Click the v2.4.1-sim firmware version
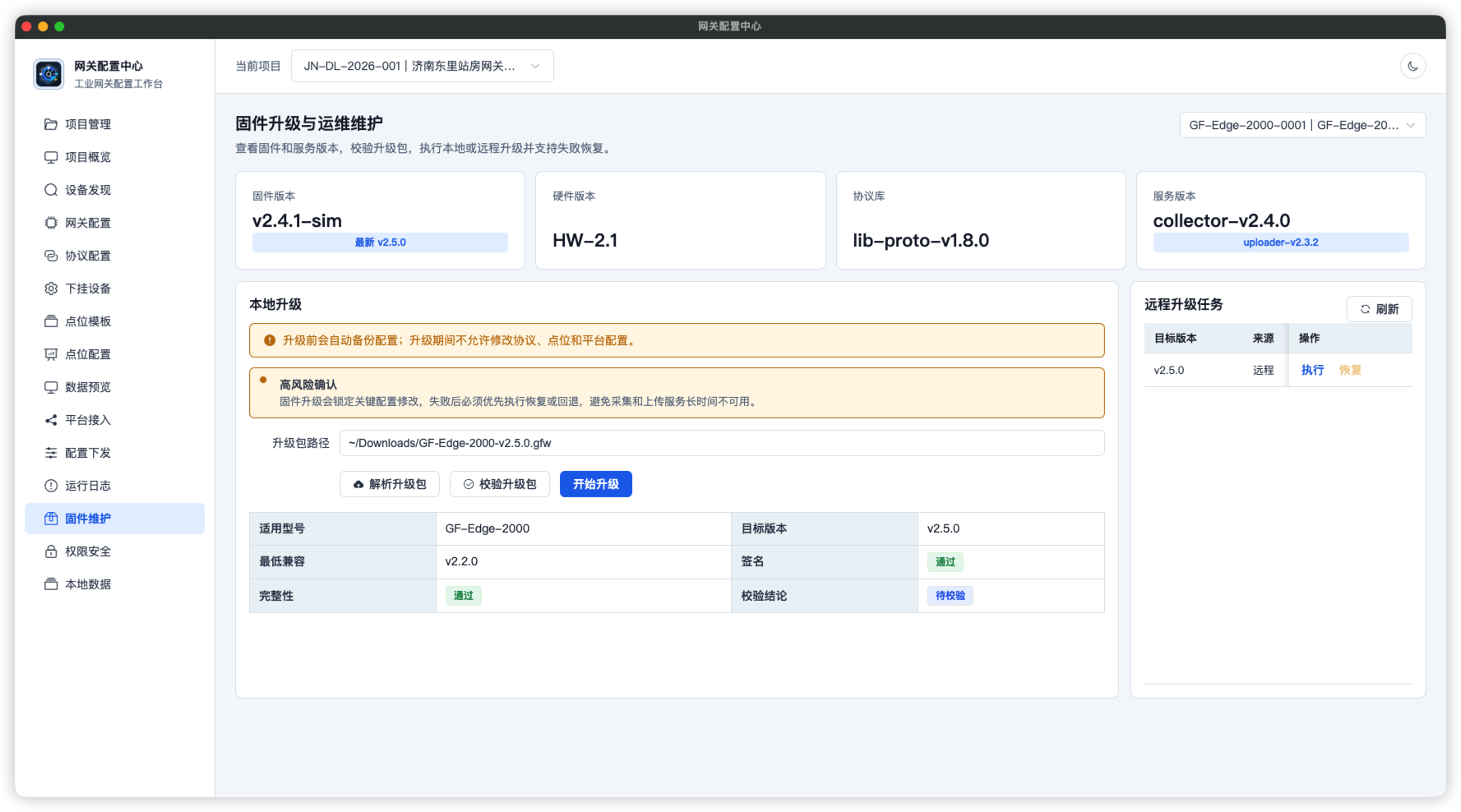The image size is (1461, 812). (x=297, y=220)
